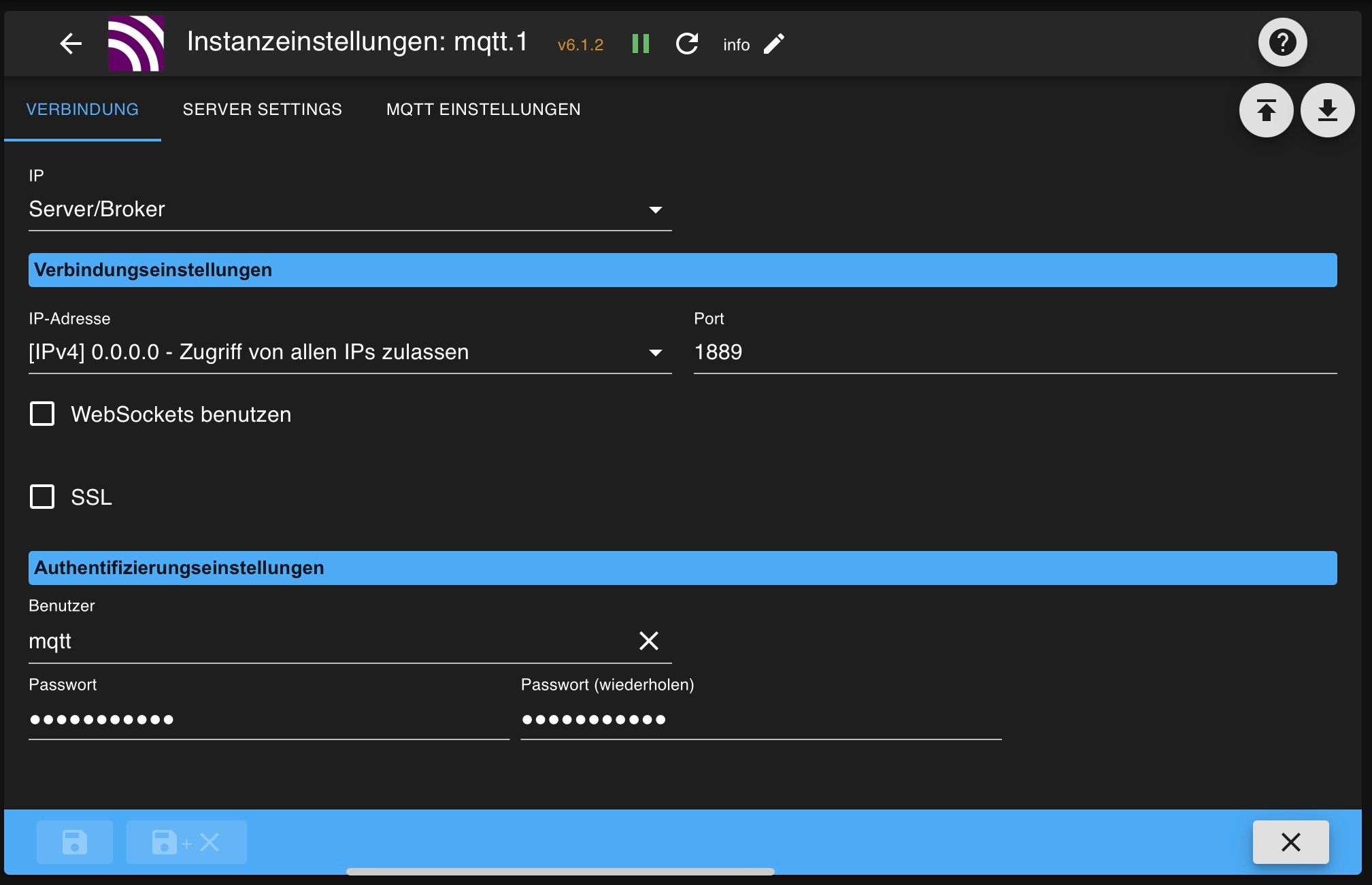
Task: Pause the mqtt.1 instance
Action: (640, 44)
